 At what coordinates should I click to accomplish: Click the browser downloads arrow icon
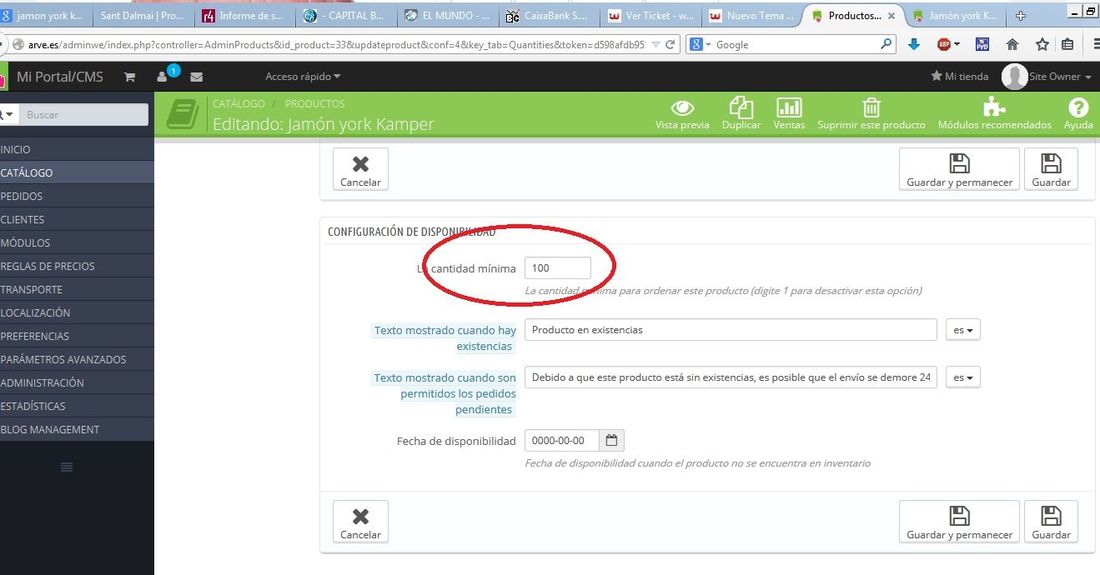point(913,44)
